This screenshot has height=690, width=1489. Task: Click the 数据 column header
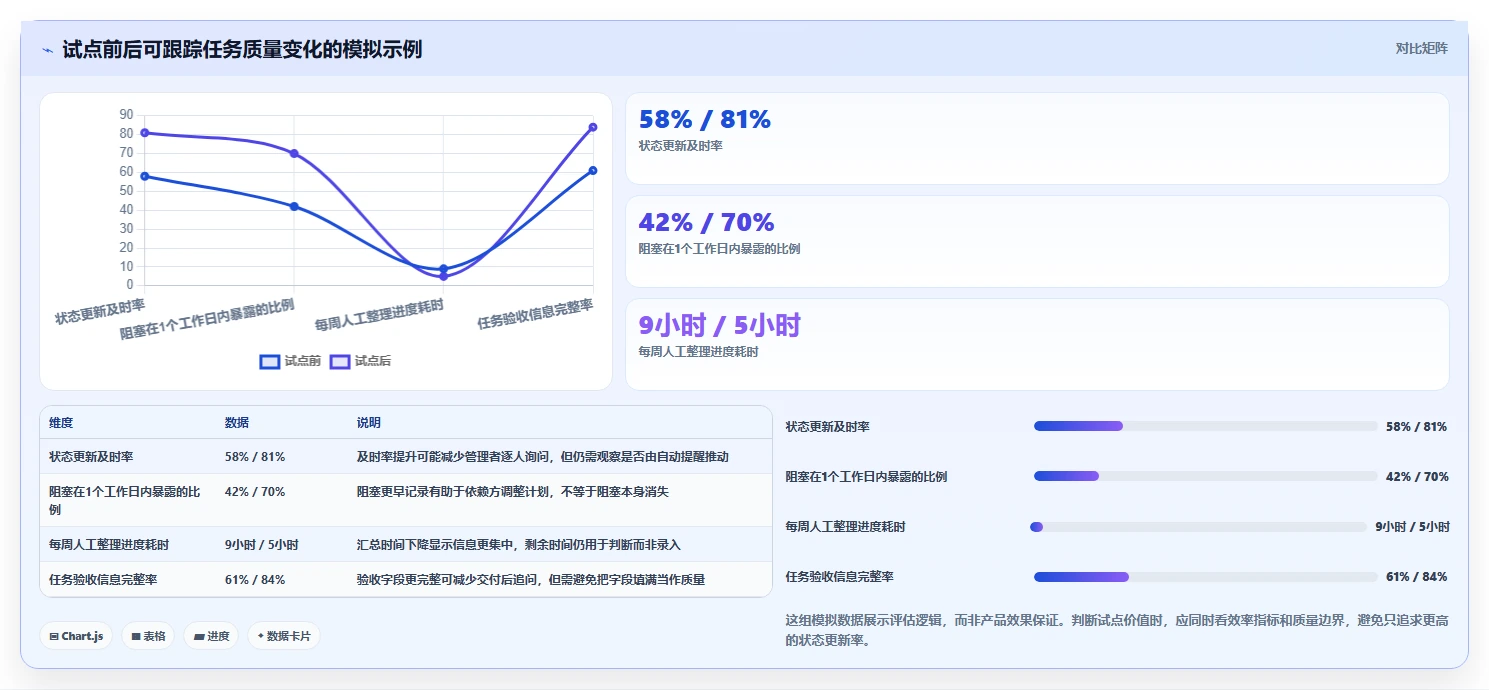coord(237,423)
